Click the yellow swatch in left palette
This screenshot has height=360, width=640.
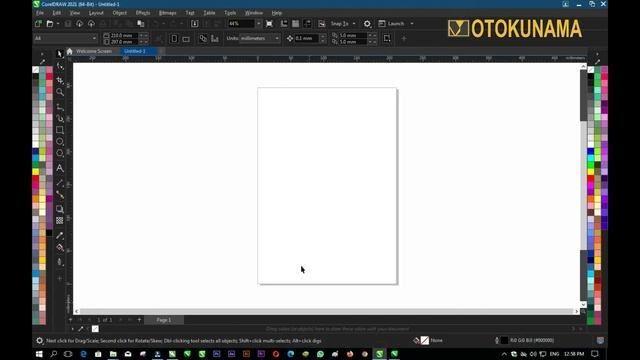[x=36, y=172]
